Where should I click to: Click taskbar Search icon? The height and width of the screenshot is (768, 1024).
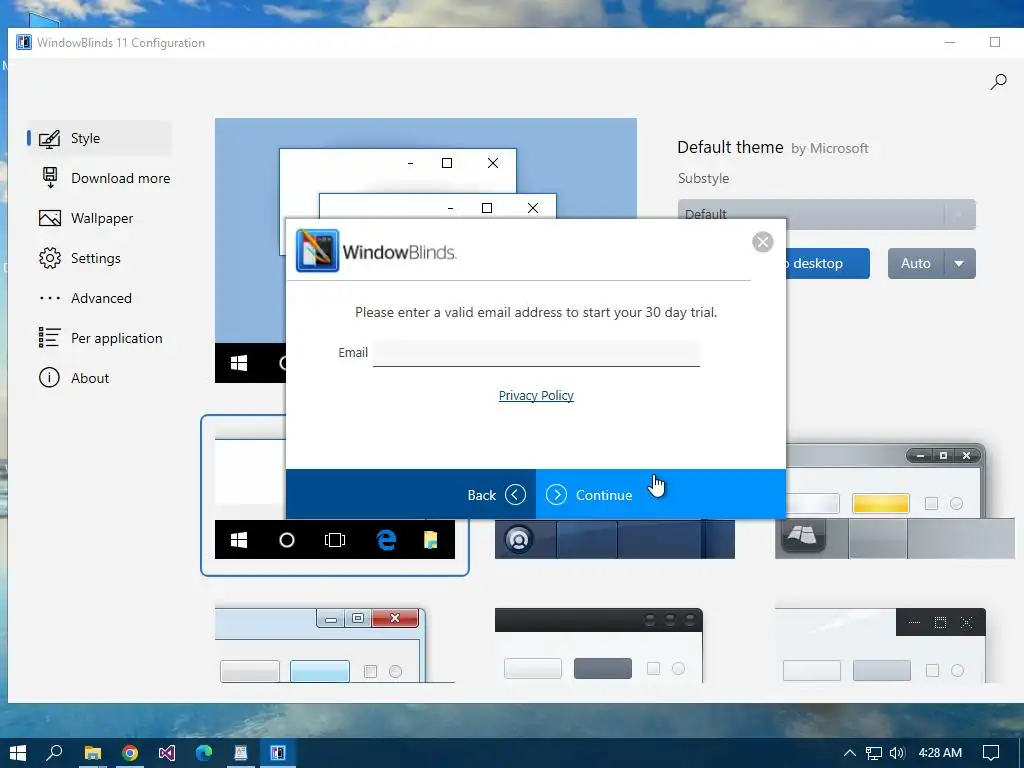55,753
